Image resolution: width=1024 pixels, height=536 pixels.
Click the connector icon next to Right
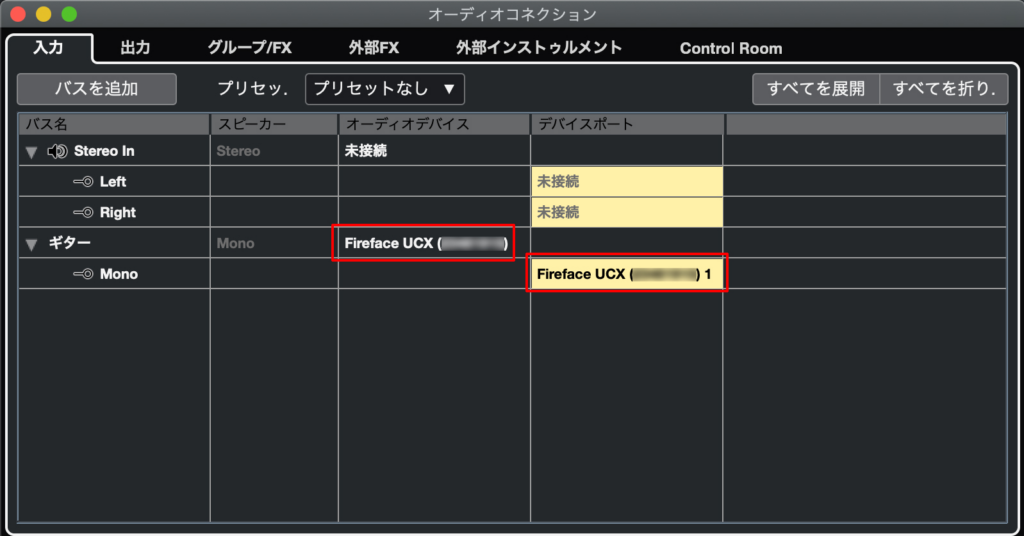click(x=83, y=213)
